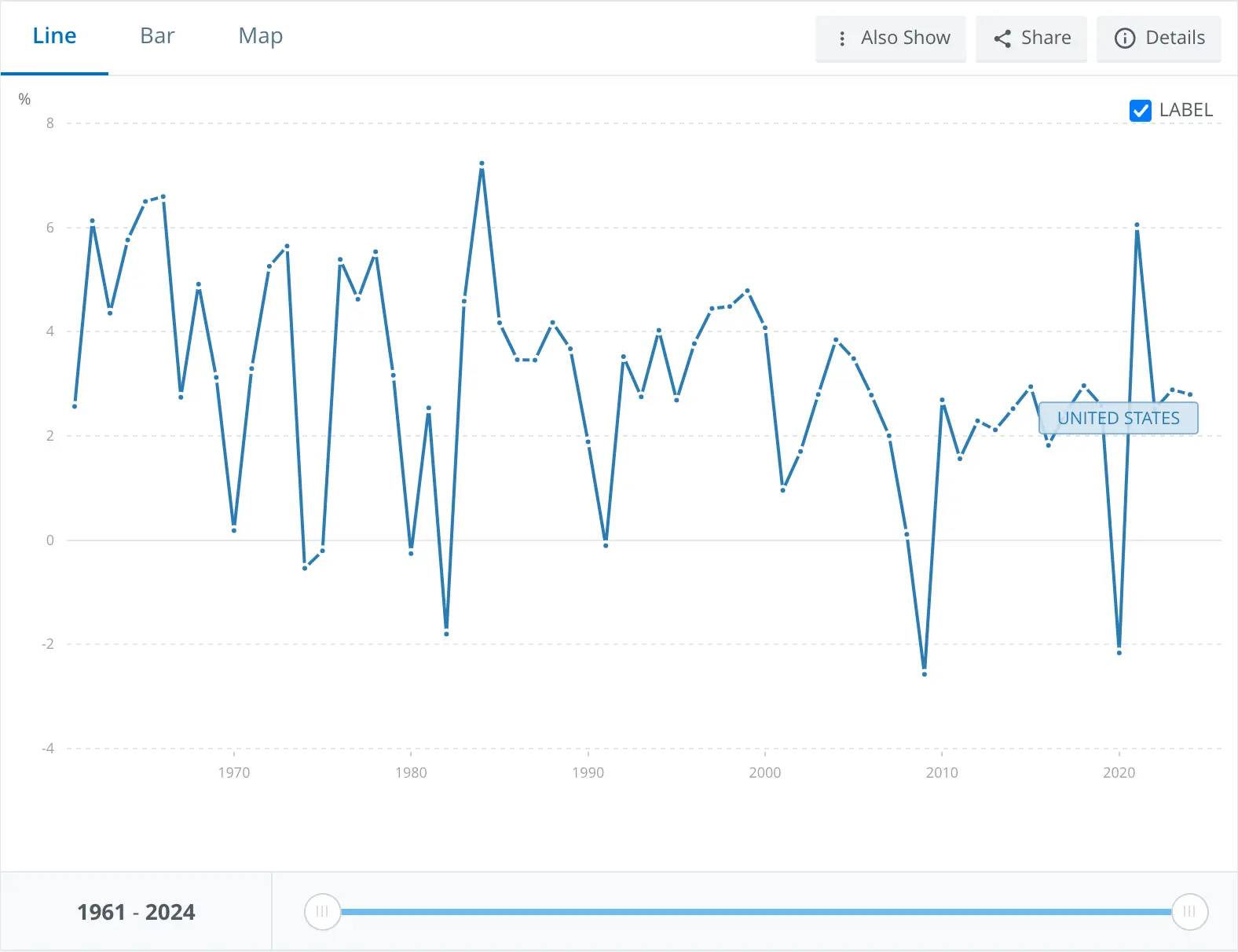The height and width of the screenshot is (952, 1238).
Task: Click the 1982 trough data point
Action: click(446, 633)
